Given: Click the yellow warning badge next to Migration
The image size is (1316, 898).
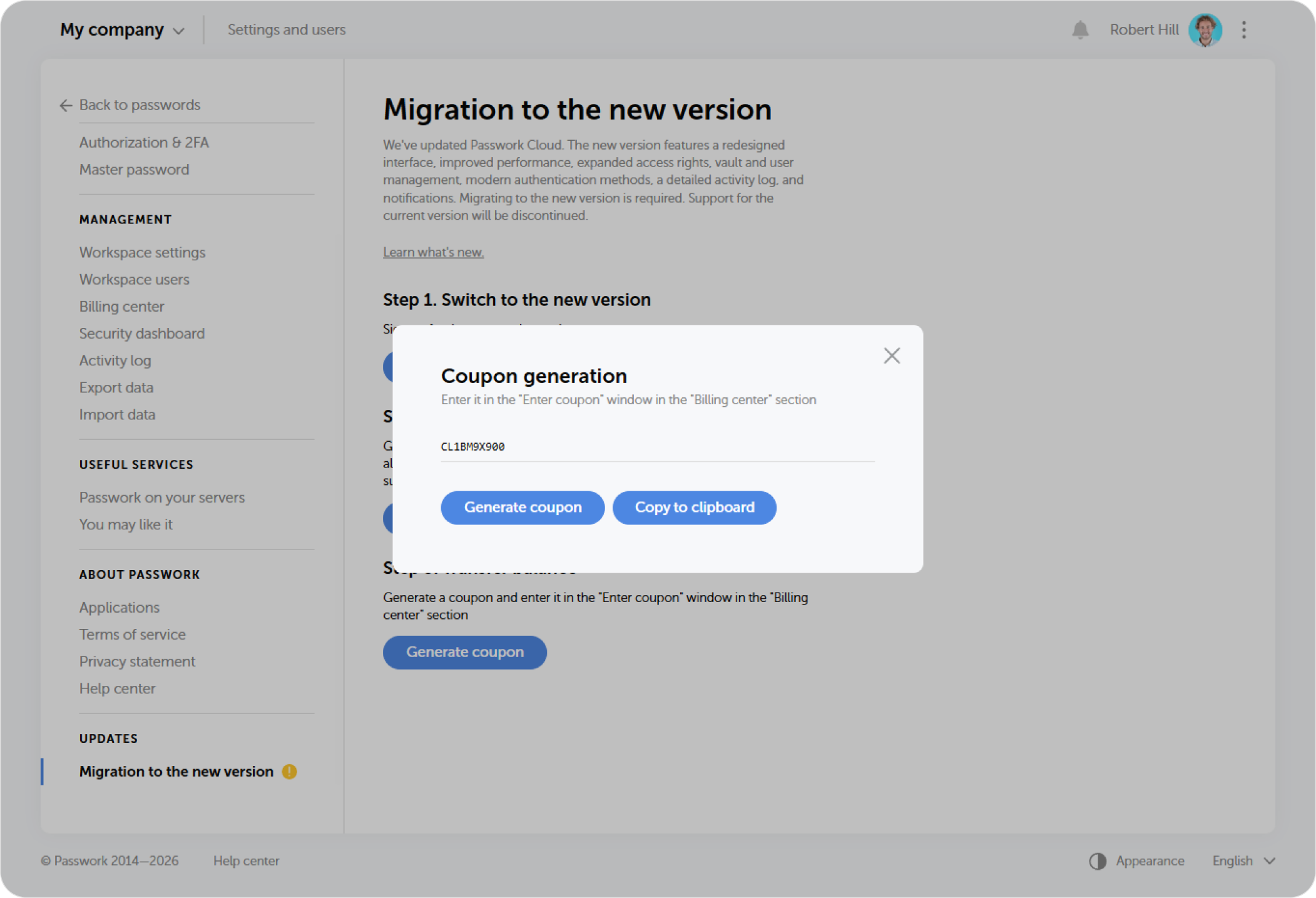Looking at the screenshot, I should [x=289, y=772].
